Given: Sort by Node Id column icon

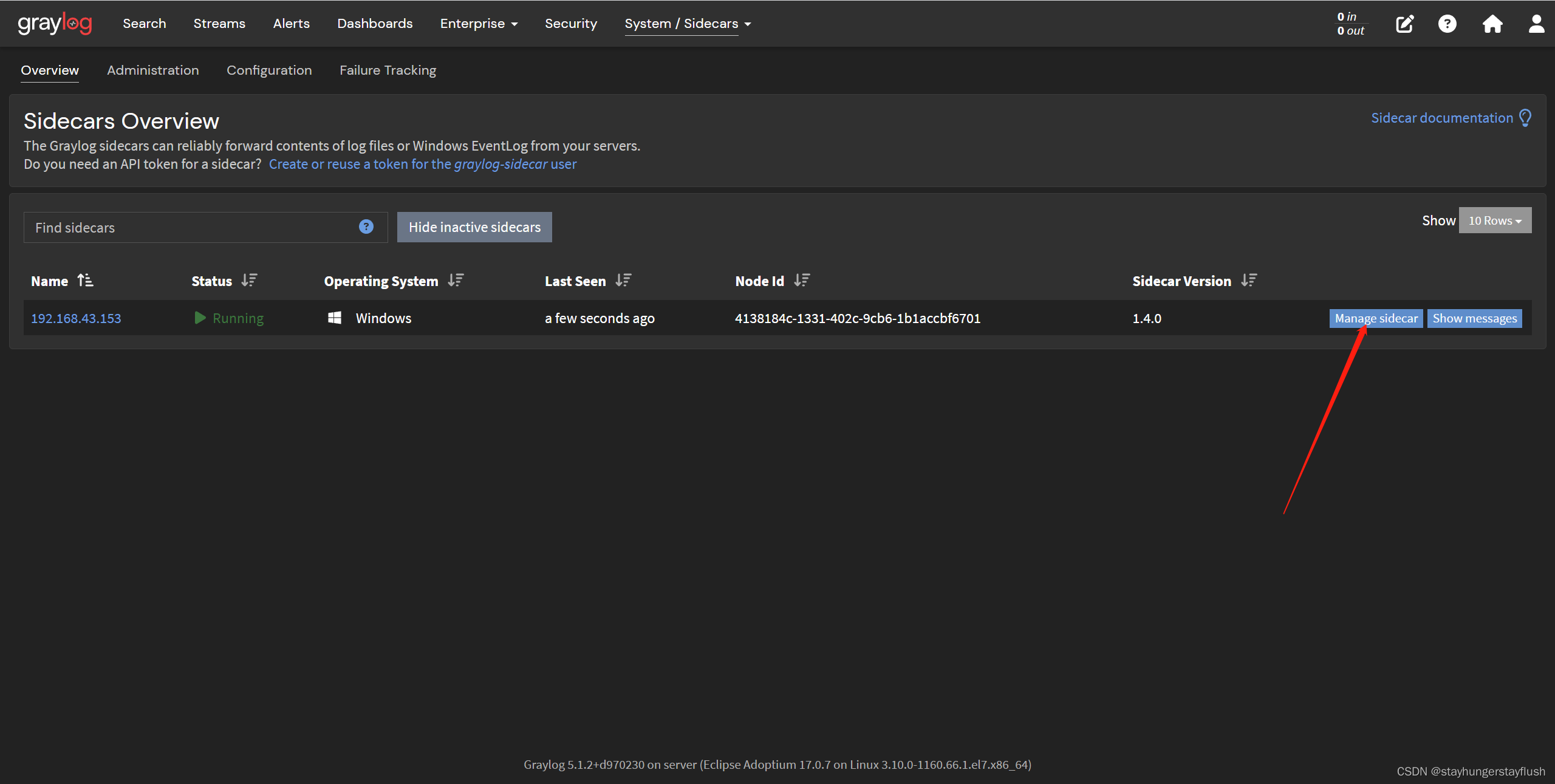Looking at the screenshot, I should (x=802, y=281).
